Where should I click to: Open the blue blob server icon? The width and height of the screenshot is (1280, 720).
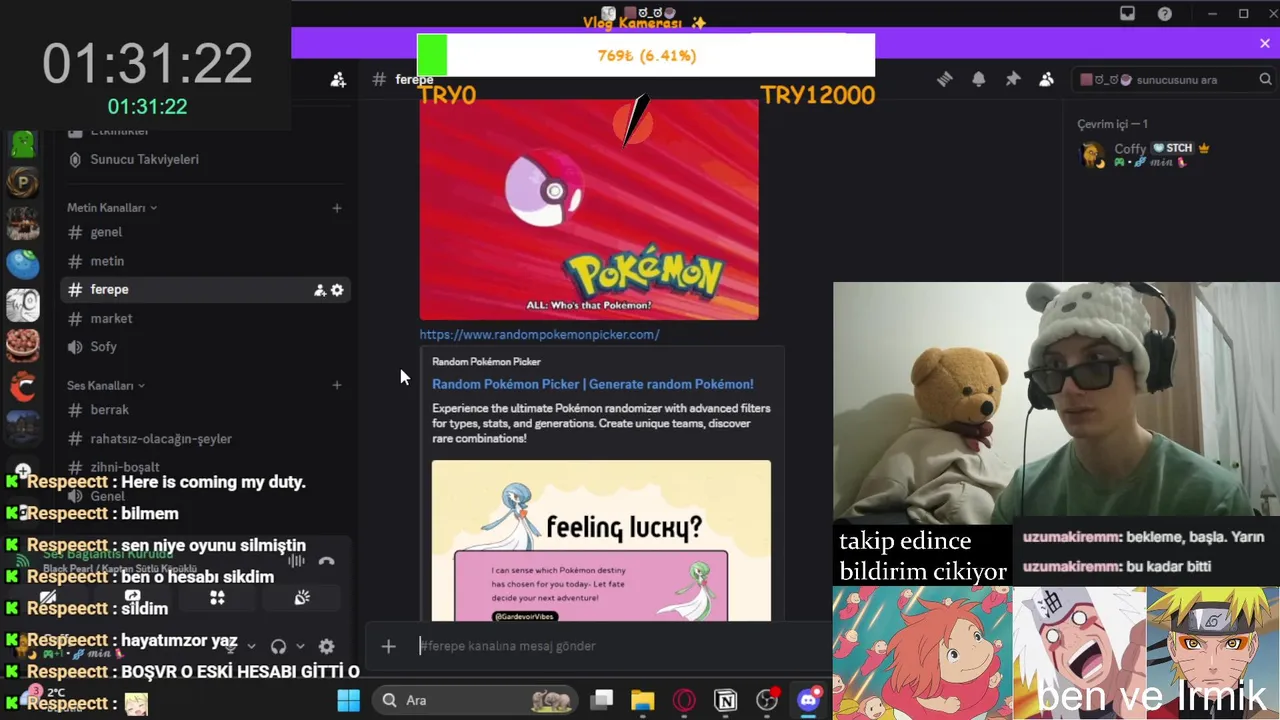point(23,264)
